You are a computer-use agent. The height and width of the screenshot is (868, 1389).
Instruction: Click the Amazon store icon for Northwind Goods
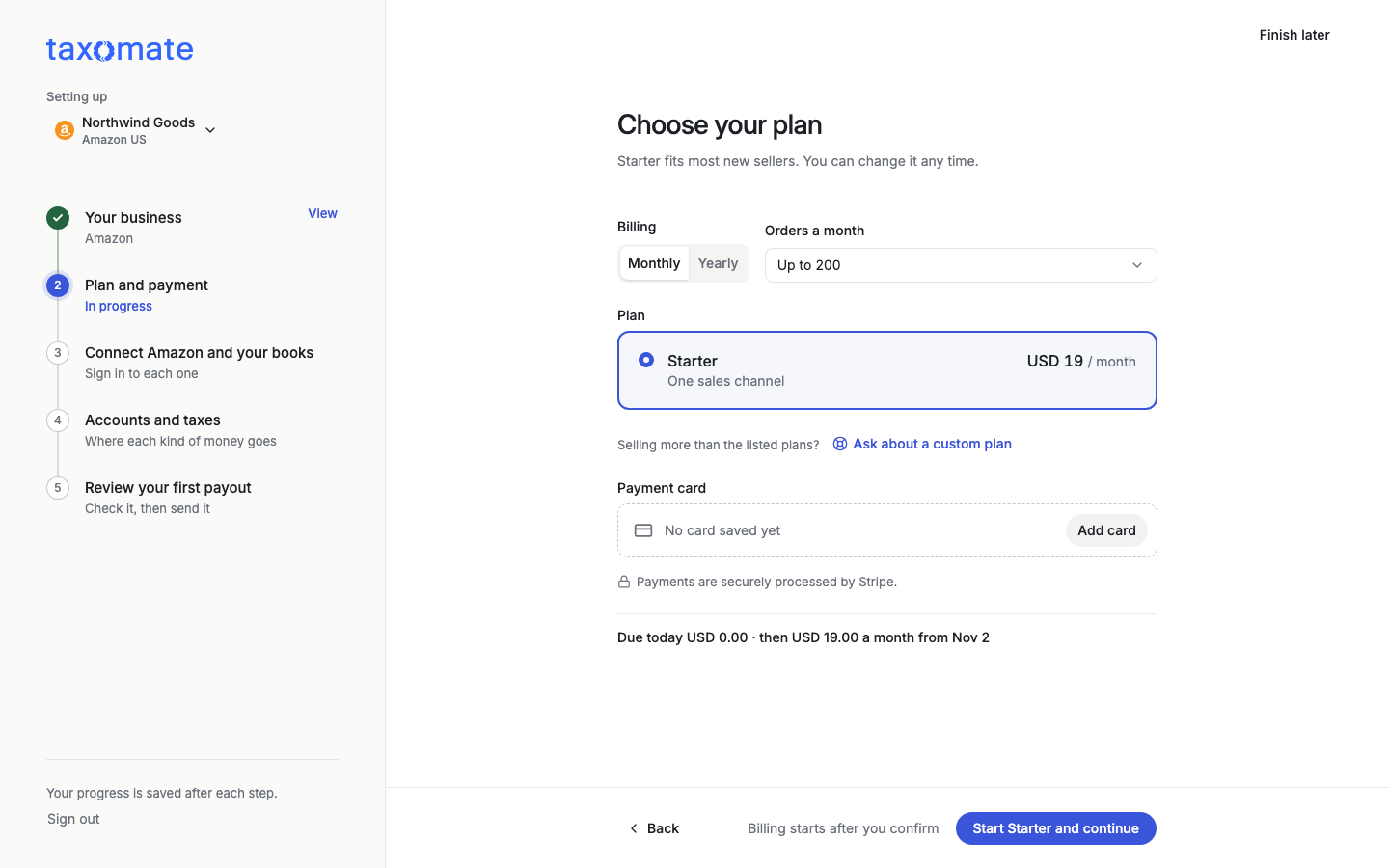(65, 130)
